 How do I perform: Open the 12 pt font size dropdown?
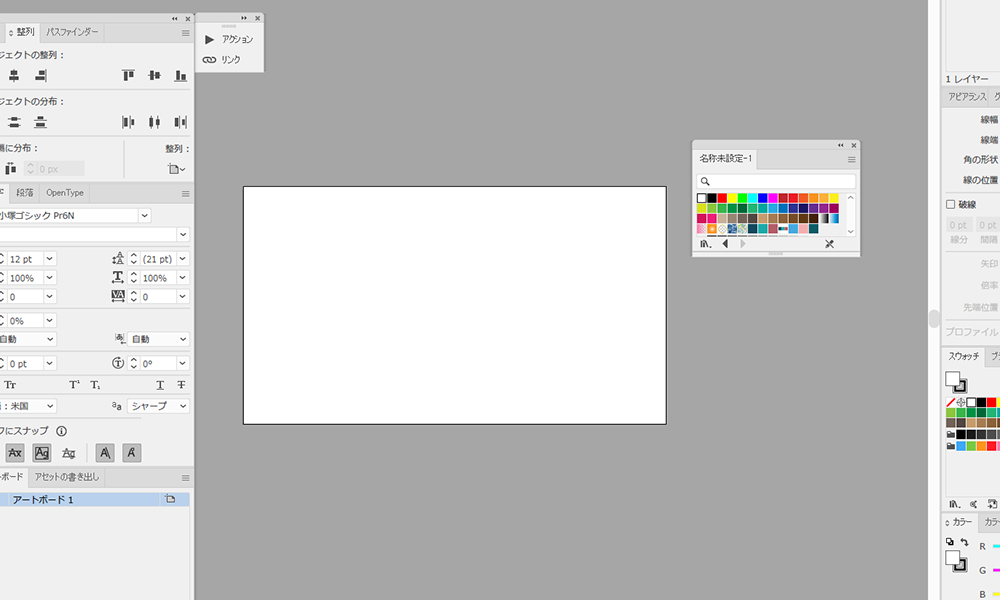49,259
